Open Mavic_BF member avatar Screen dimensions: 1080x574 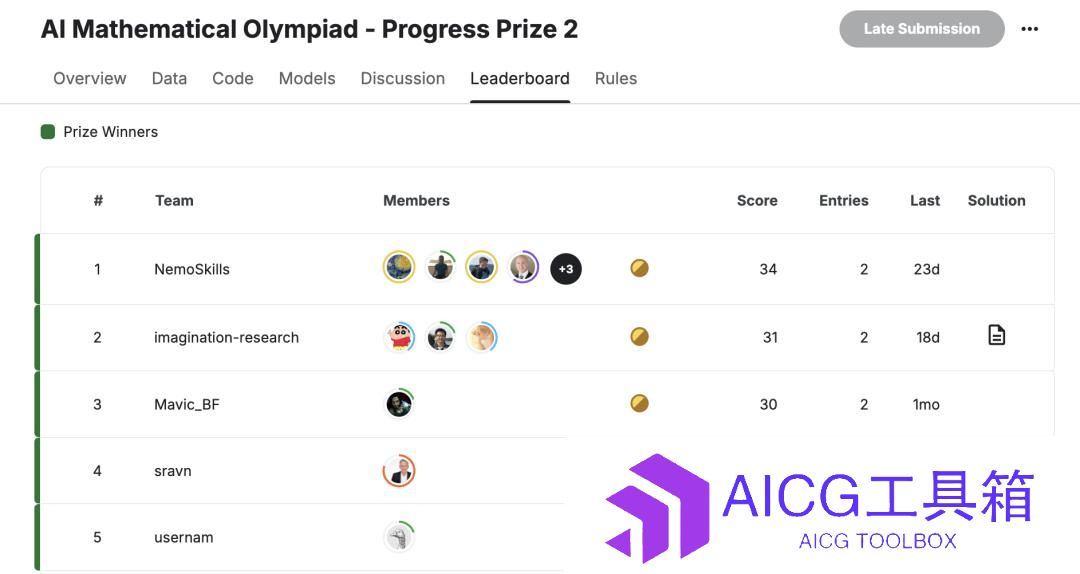(399, 403)
